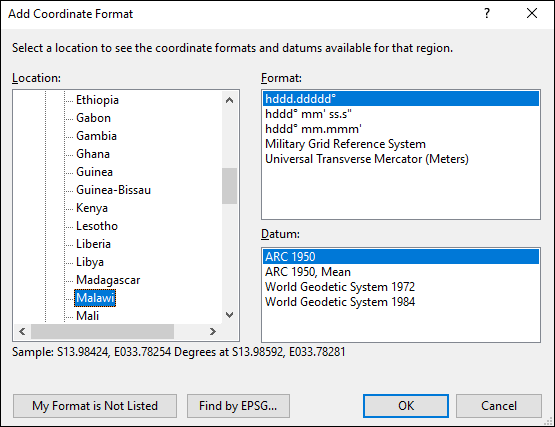Screen dimensions: 555x427
Task: Click the Location list scroll up arrow
Action: (229, 101)
